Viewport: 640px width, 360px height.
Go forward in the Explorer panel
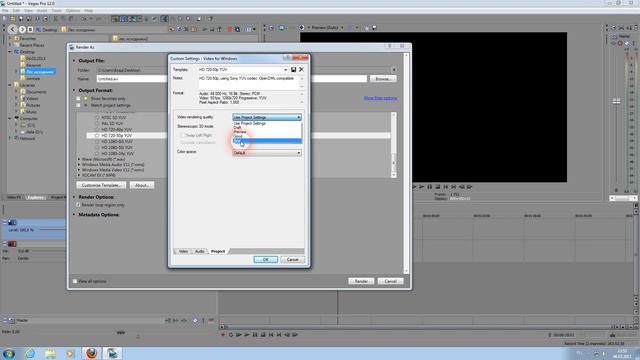(x=22, y=29)
